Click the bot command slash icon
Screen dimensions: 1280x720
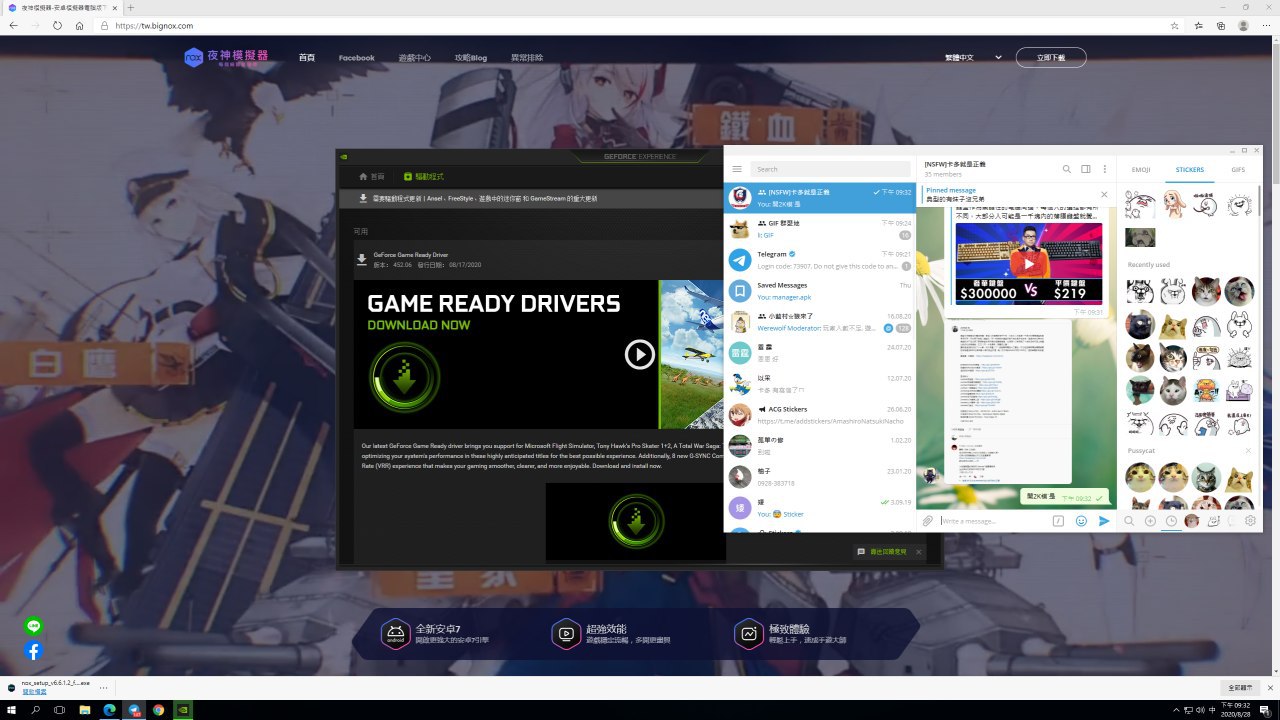tap(1058, 521)
